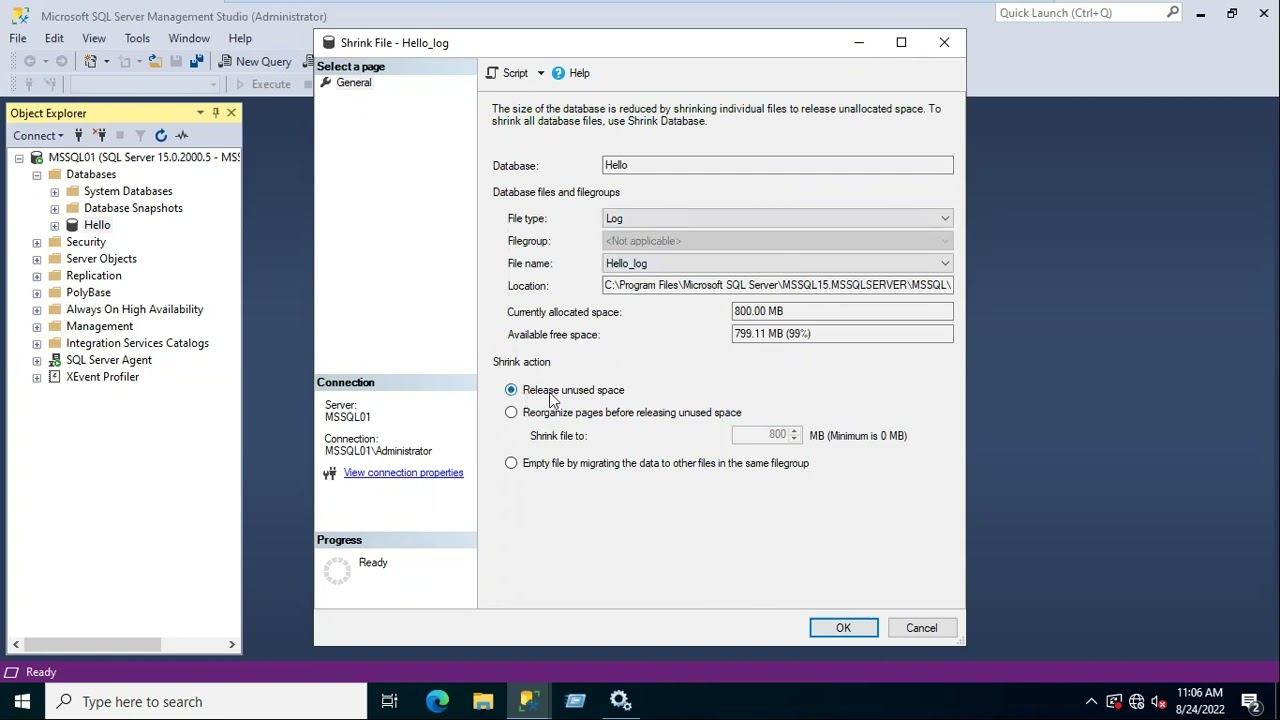
Task: Select the Management tree item
Action: (x=99, y=327)
